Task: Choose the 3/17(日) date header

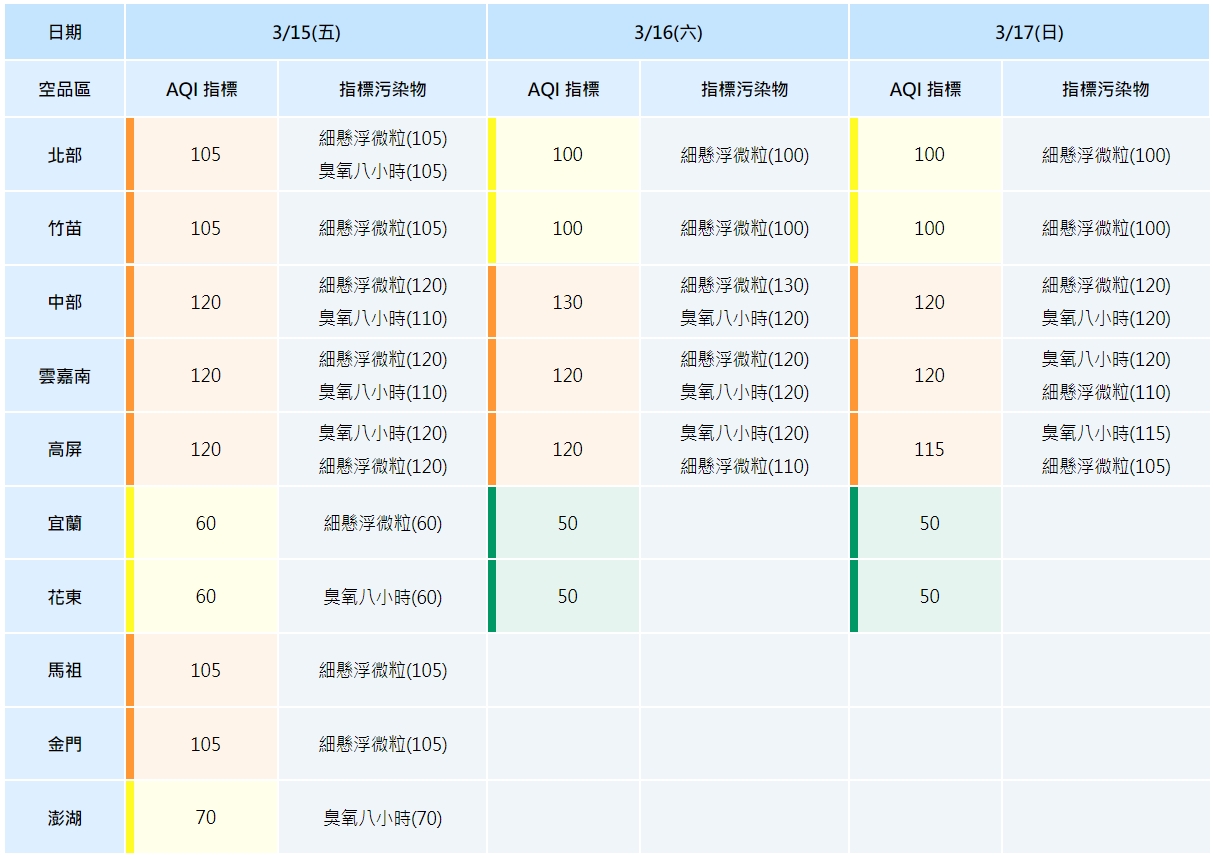Action: [1029, 32]
